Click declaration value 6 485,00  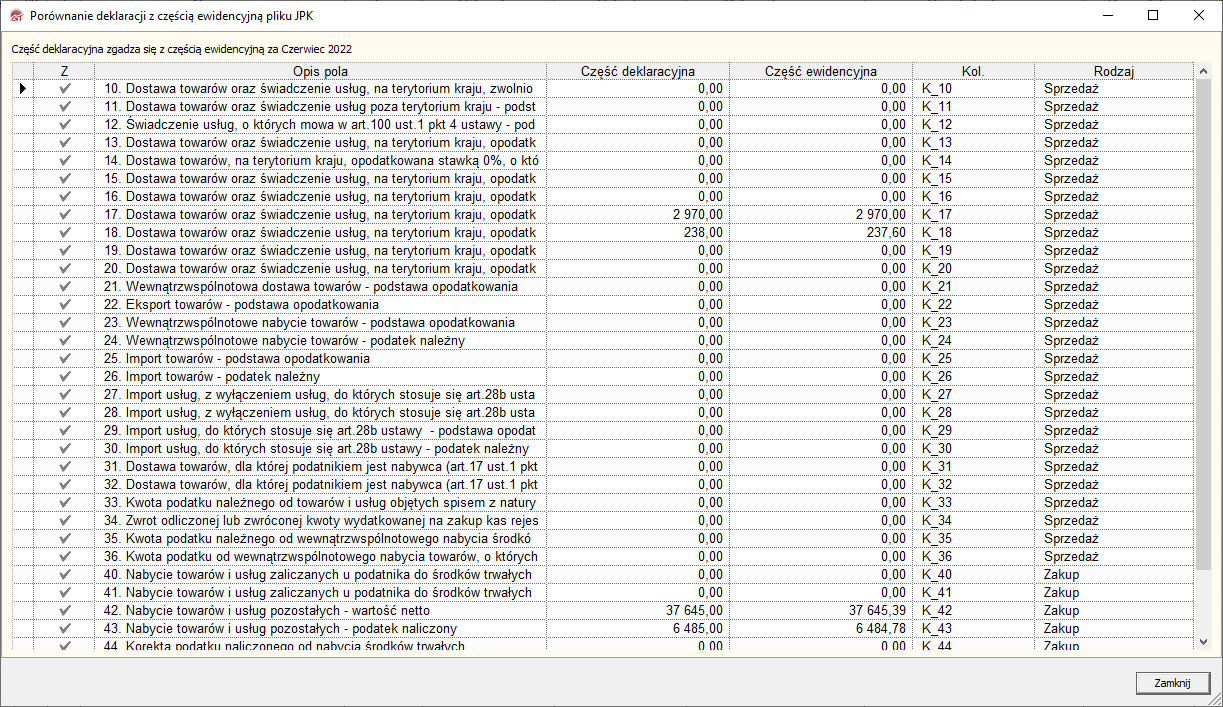(638, 629)
